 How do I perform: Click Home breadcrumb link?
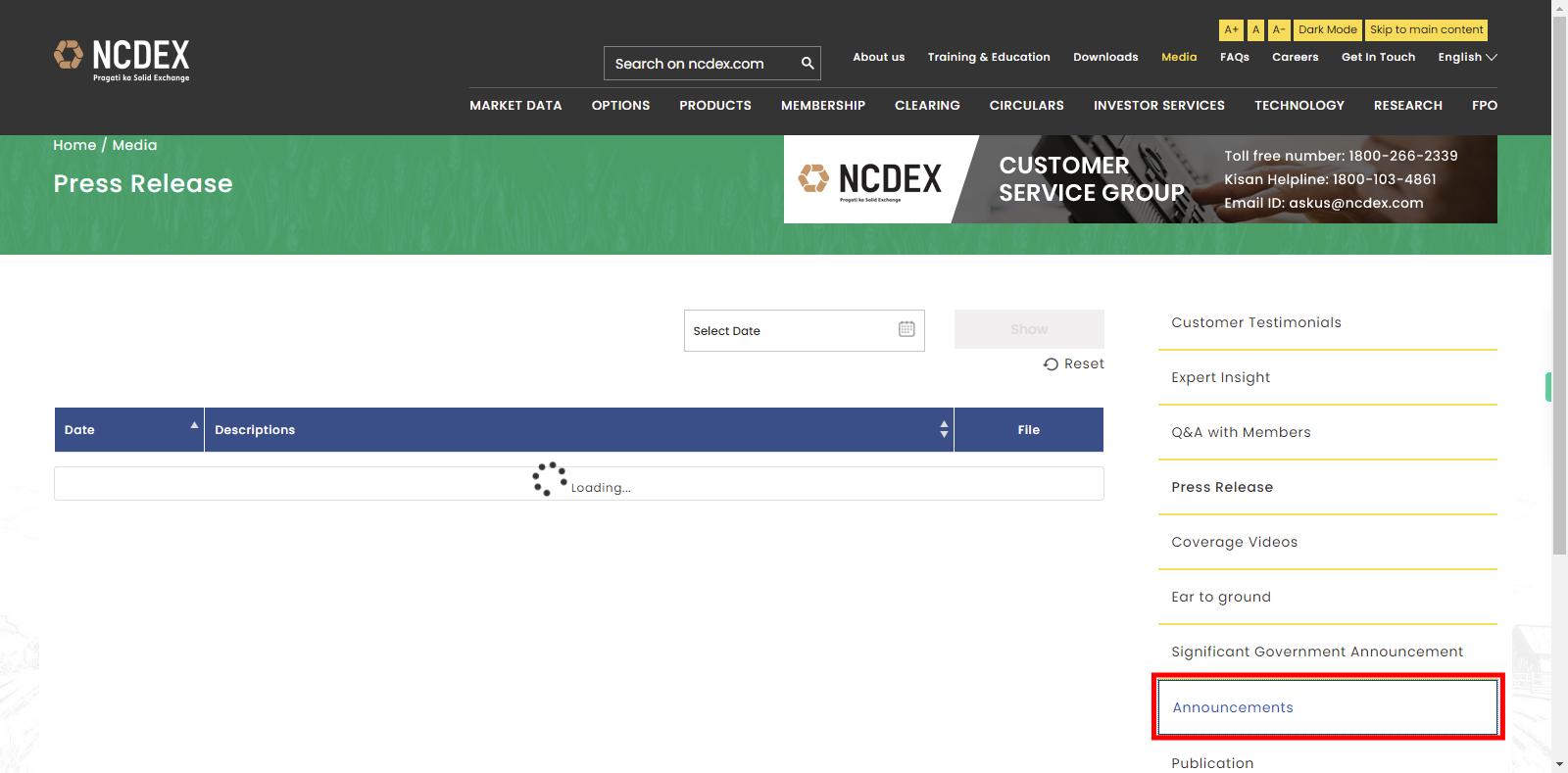click(74, 145)
